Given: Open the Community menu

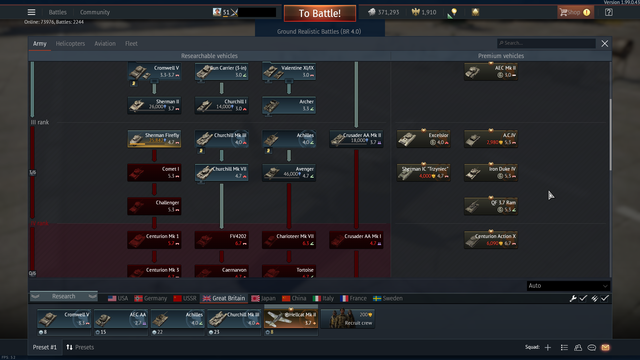Looking at the screenshot, I should [95, 12].
